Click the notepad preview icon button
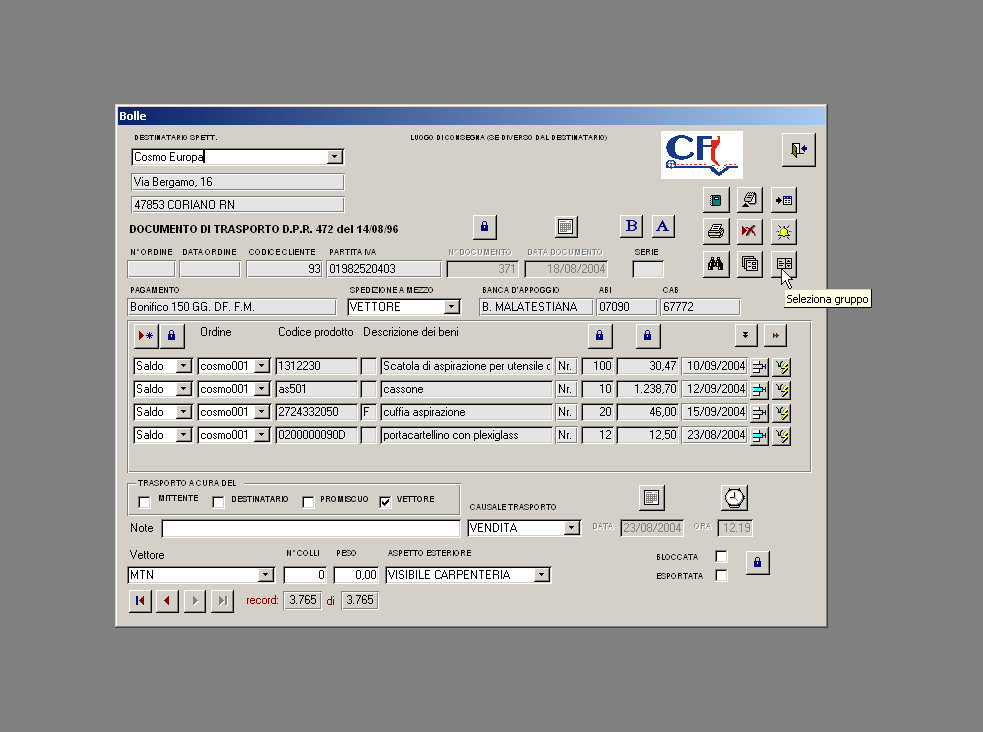This screenshot has height=732, width=983. click(749, 201)
